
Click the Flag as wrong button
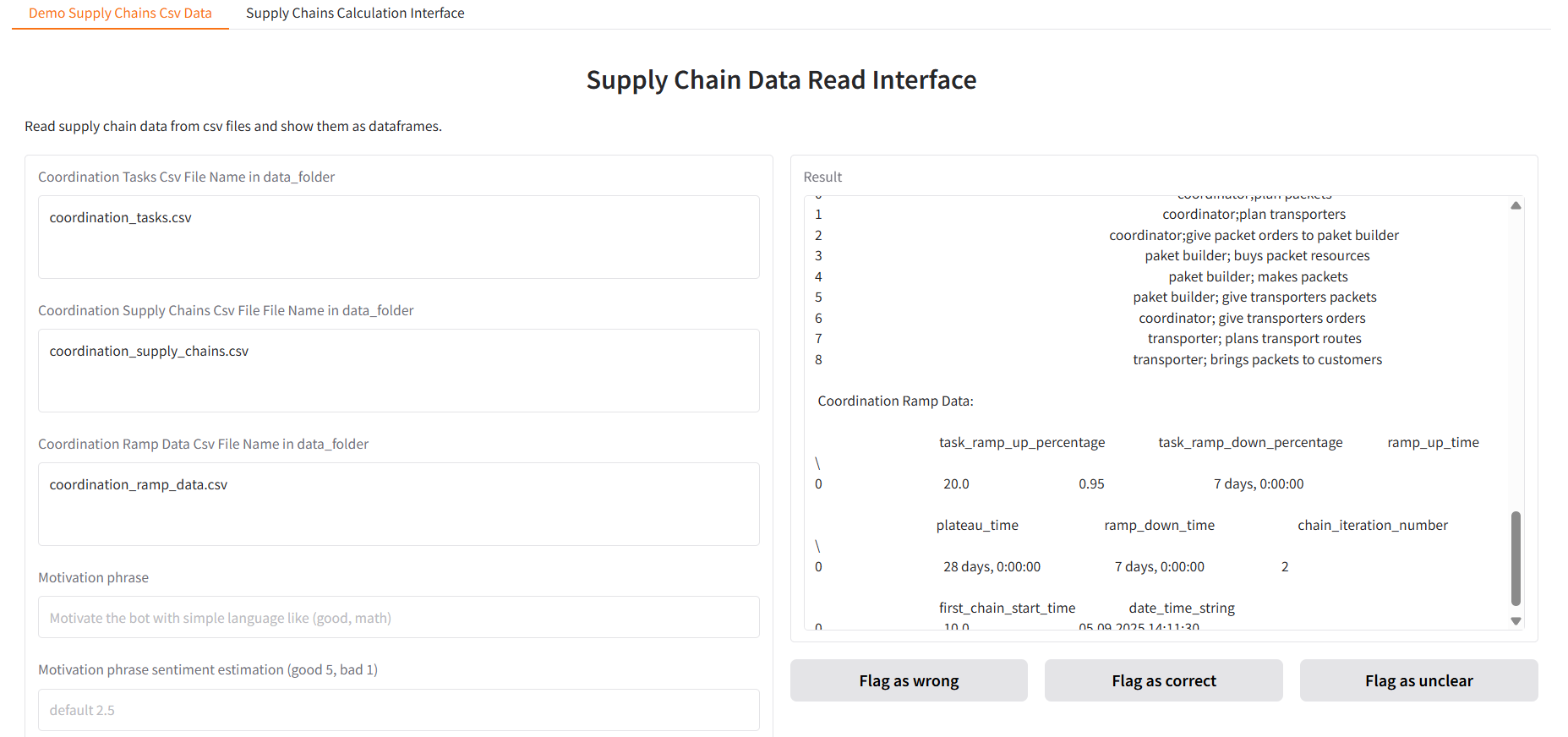click(909, 680)
